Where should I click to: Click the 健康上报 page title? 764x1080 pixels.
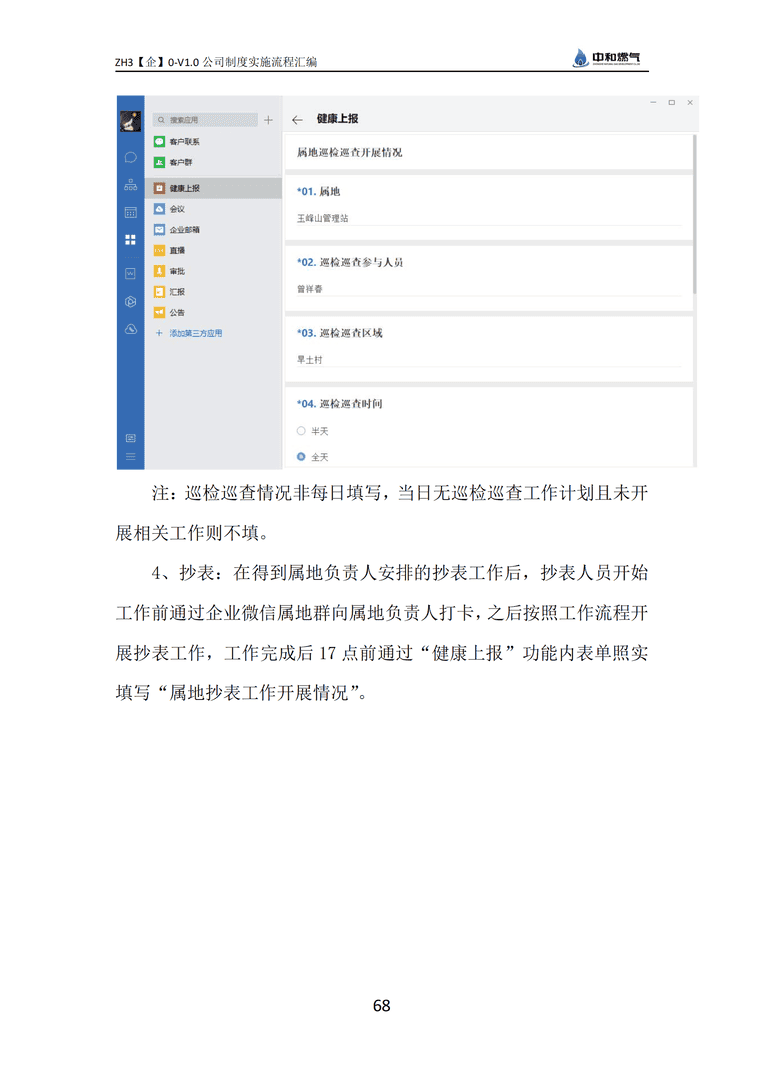tap(338, 118)
